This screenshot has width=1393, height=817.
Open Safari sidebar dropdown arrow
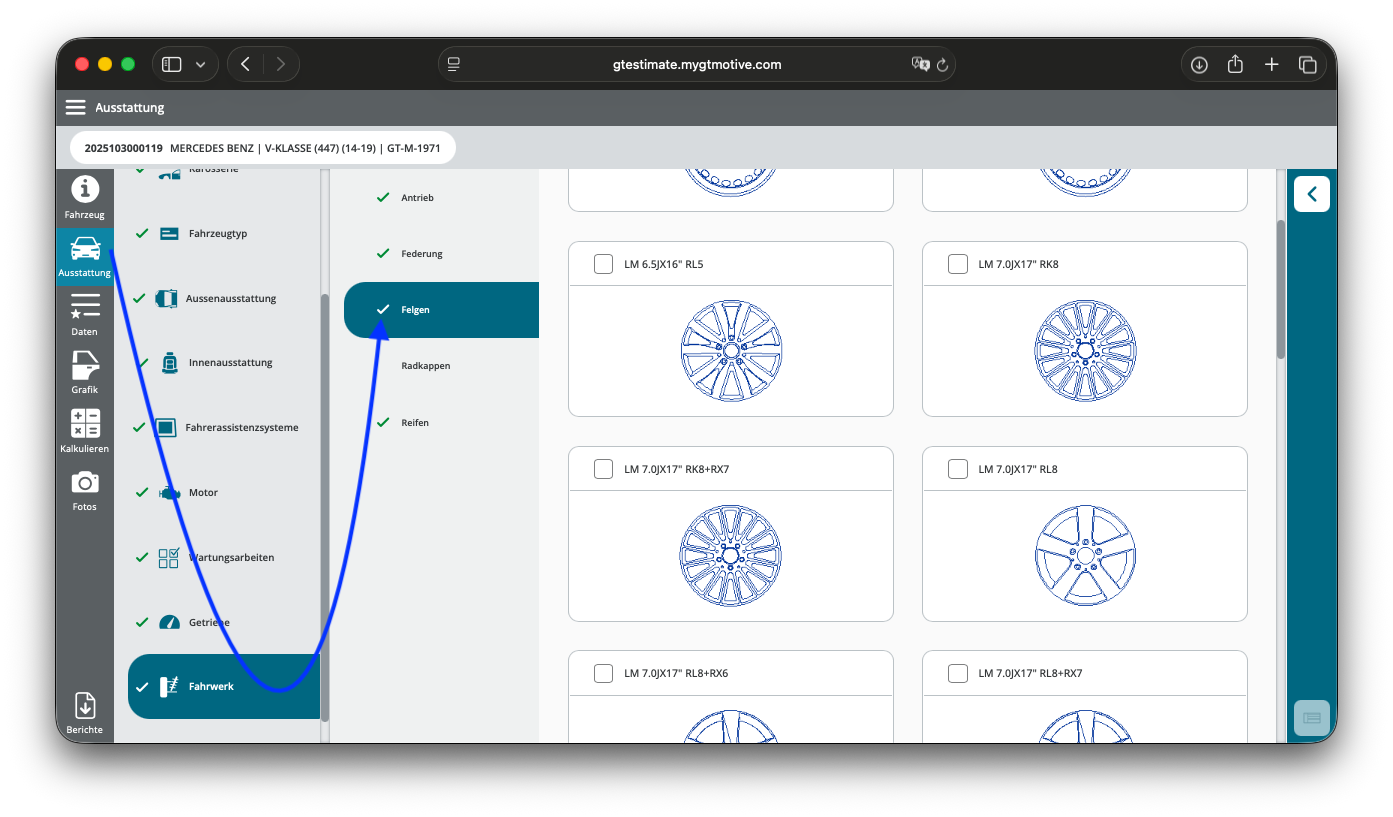point(200,64)
